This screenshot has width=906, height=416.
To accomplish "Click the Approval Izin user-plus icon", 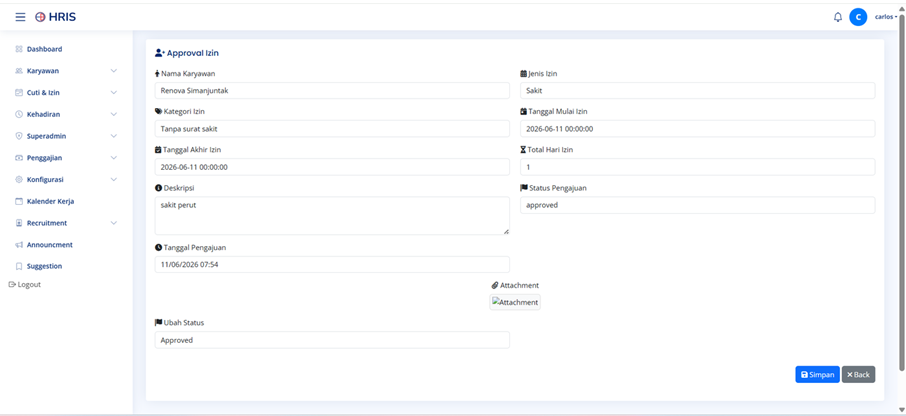I will 160,53.
